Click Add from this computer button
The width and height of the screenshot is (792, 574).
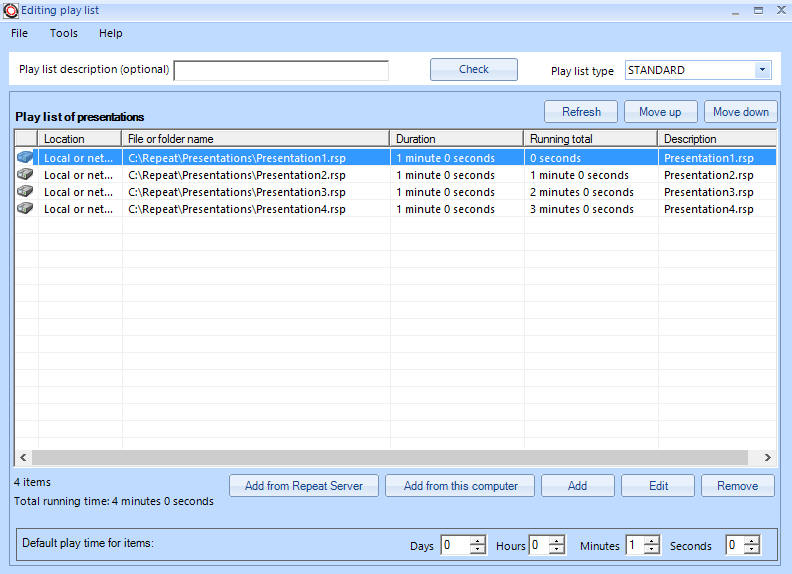[x=460, y=486]
